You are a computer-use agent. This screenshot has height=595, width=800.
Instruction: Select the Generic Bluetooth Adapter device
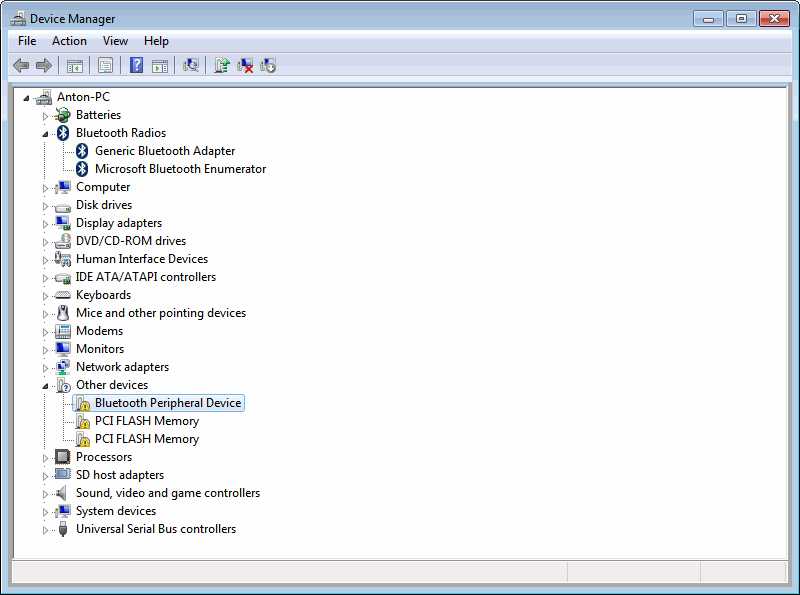pos(164,151)
